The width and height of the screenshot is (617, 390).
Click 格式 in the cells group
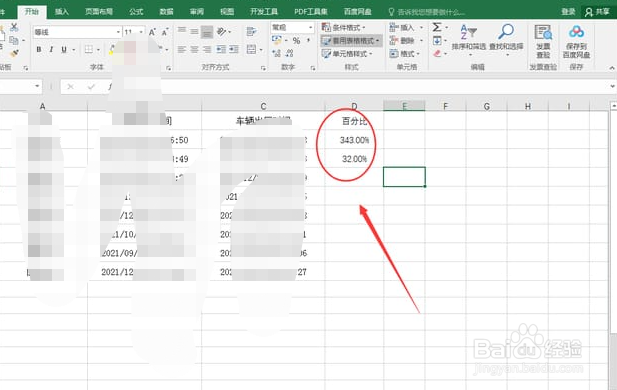click(x=405, y=54)
